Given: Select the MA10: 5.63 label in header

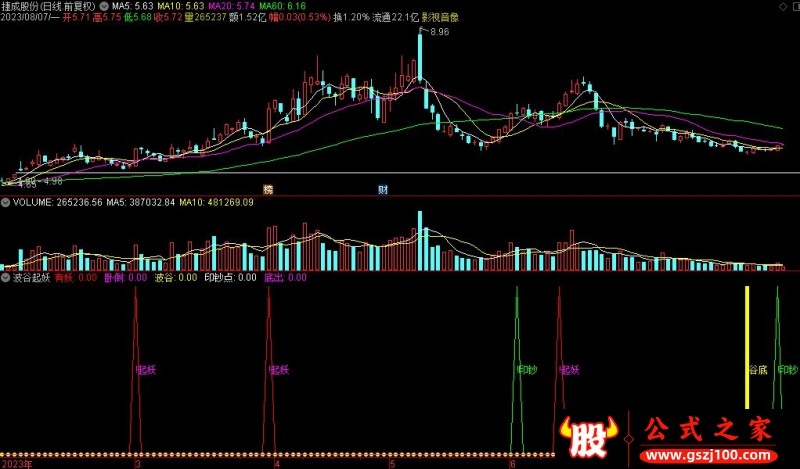Looking at the screenshot, I should point(181,7).
